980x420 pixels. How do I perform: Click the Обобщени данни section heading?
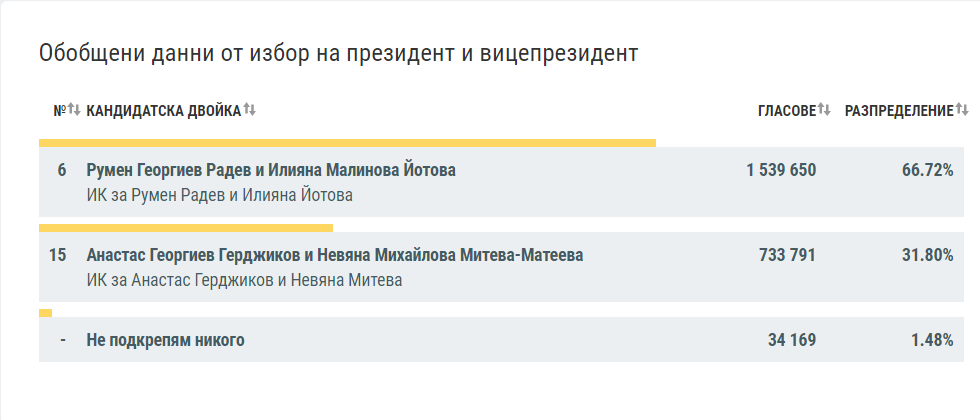tap(338, 54)
